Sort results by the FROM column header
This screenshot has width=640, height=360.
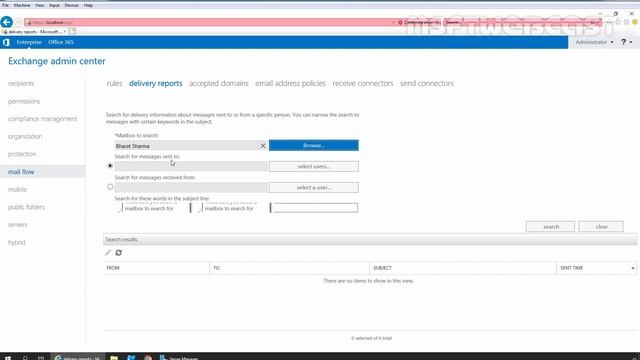tap(156, 268)
